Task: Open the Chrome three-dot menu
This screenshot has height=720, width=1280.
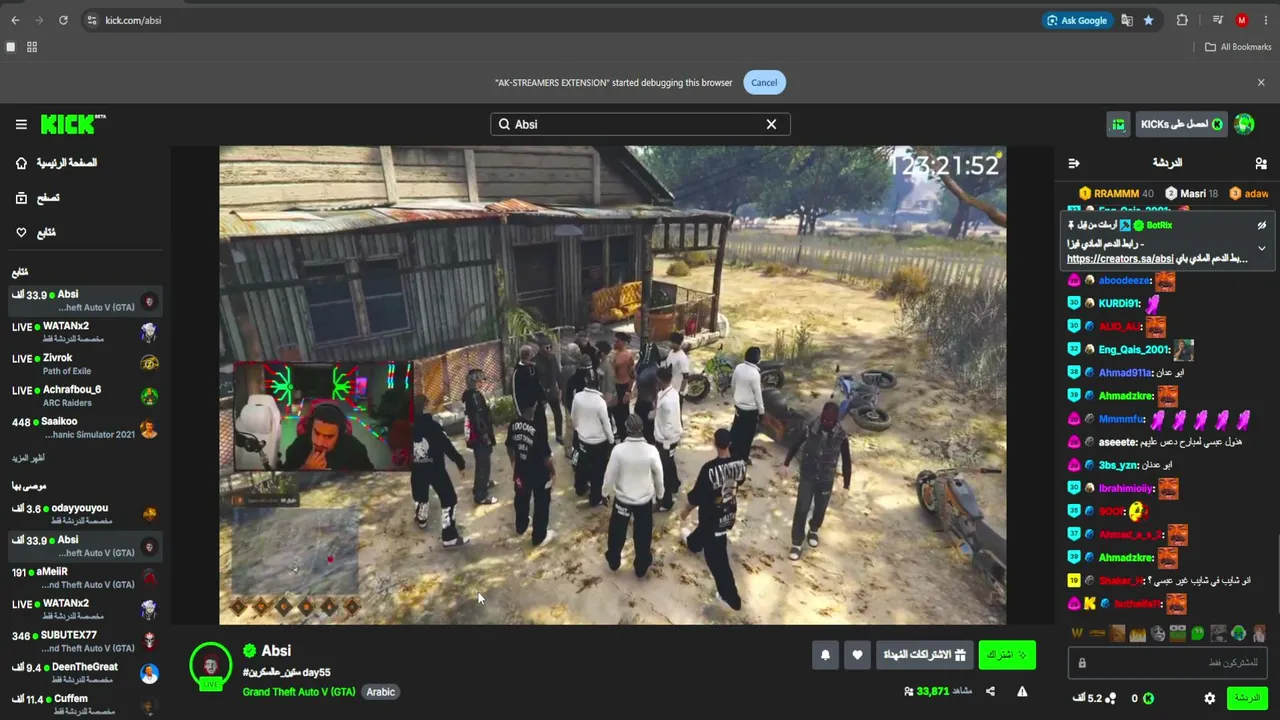Action: point(1265,20)
